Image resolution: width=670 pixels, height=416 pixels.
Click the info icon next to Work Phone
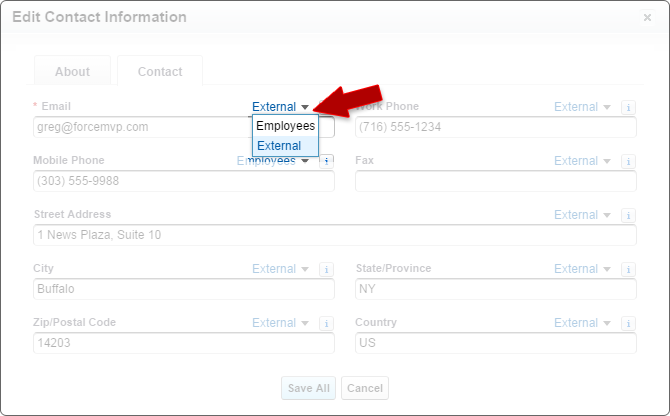(x=628, y=107)
